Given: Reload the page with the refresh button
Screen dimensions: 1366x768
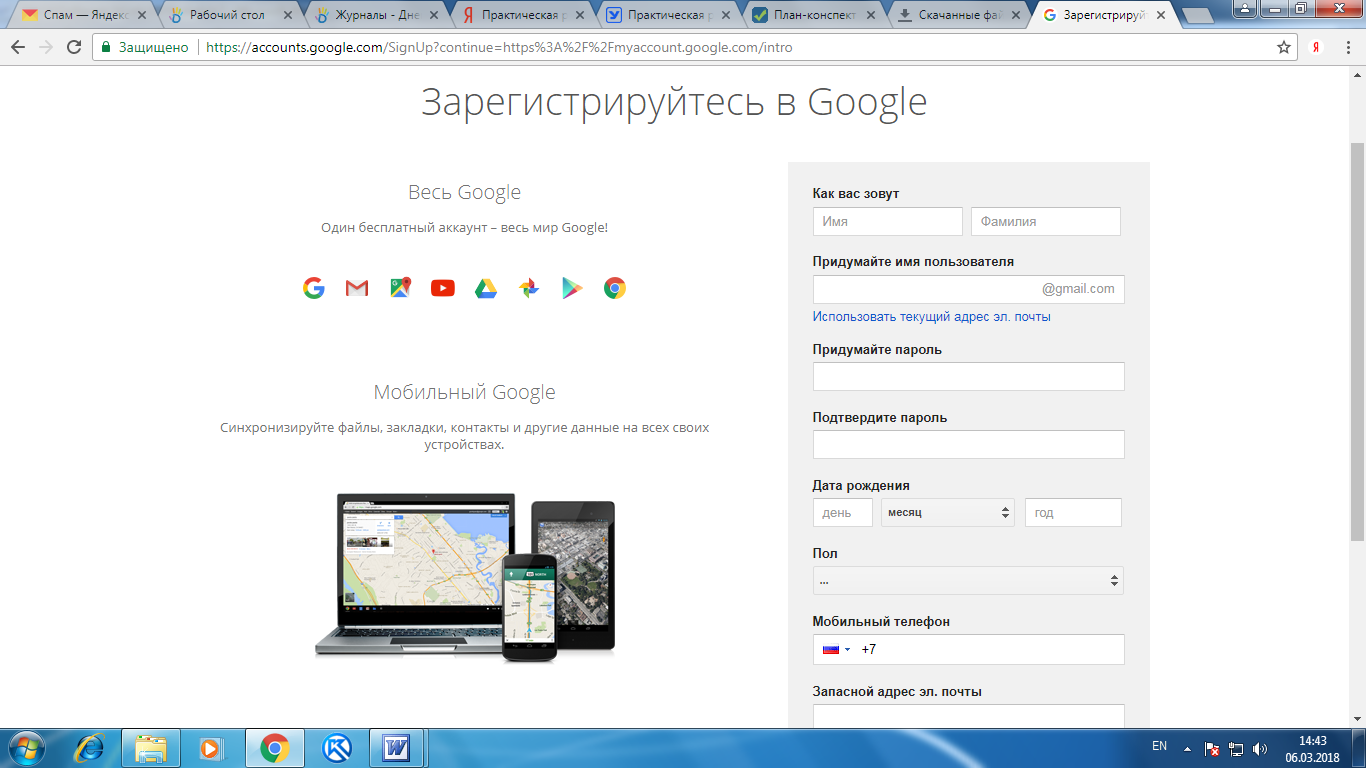Looking at the screenshot, I should click(74, 47).
